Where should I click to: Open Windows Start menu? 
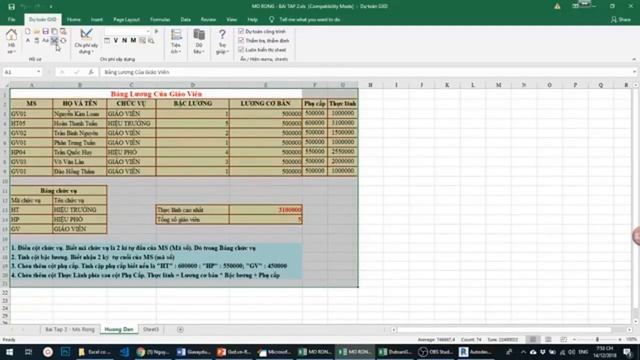pos(9,352)
